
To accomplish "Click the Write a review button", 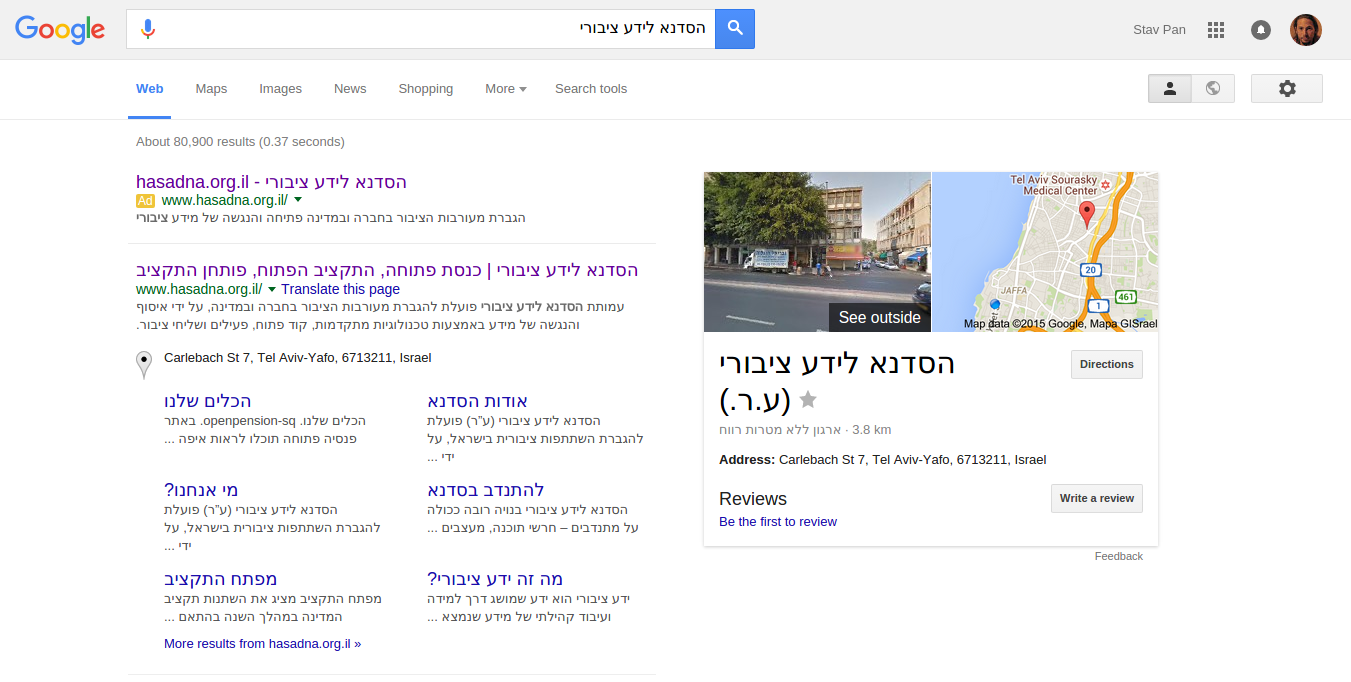I will pyautogui.click(x=1096, y=499).
